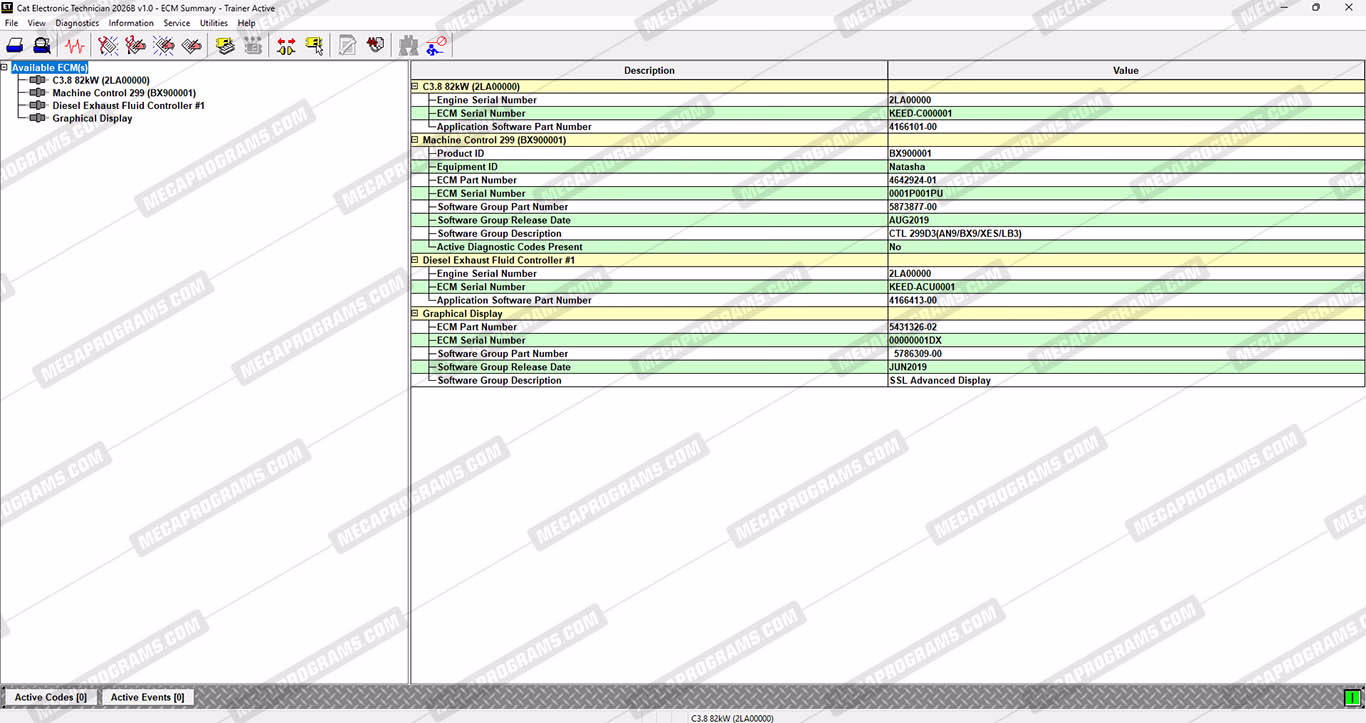The width and height of the screenshot is (1366, 723).
Task: Click the Equipment ID row label
Action: [x=467, y=167]
